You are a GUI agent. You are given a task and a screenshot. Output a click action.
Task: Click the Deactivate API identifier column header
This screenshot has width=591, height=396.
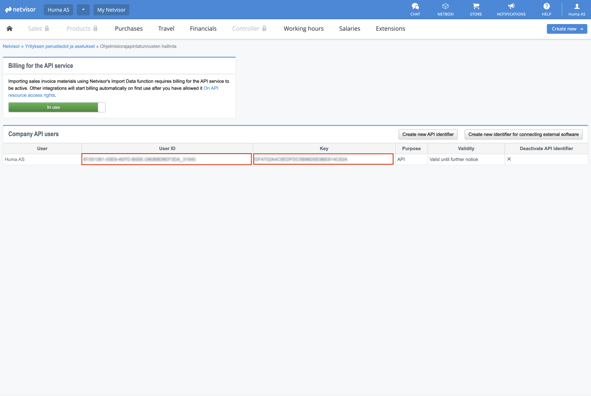[x=546, y=148]
